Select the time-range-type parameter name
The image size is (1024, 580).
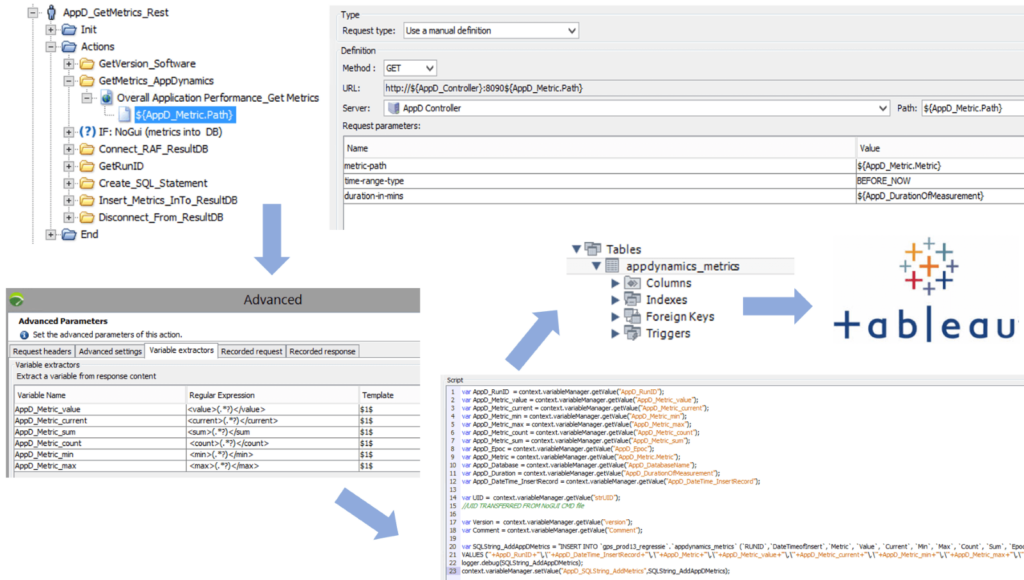[374, 181]
